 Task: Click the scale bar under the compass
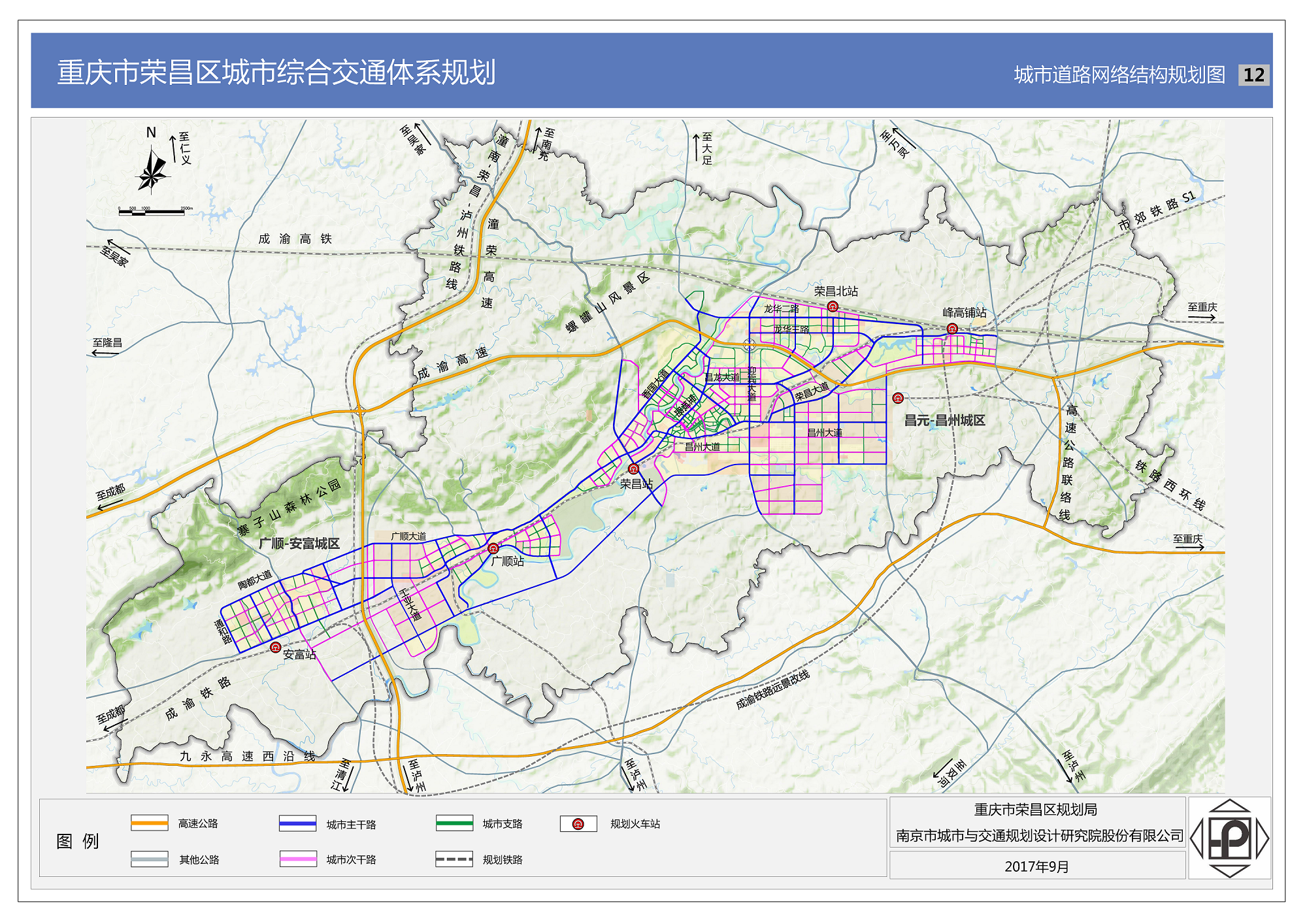coord(152,212)
